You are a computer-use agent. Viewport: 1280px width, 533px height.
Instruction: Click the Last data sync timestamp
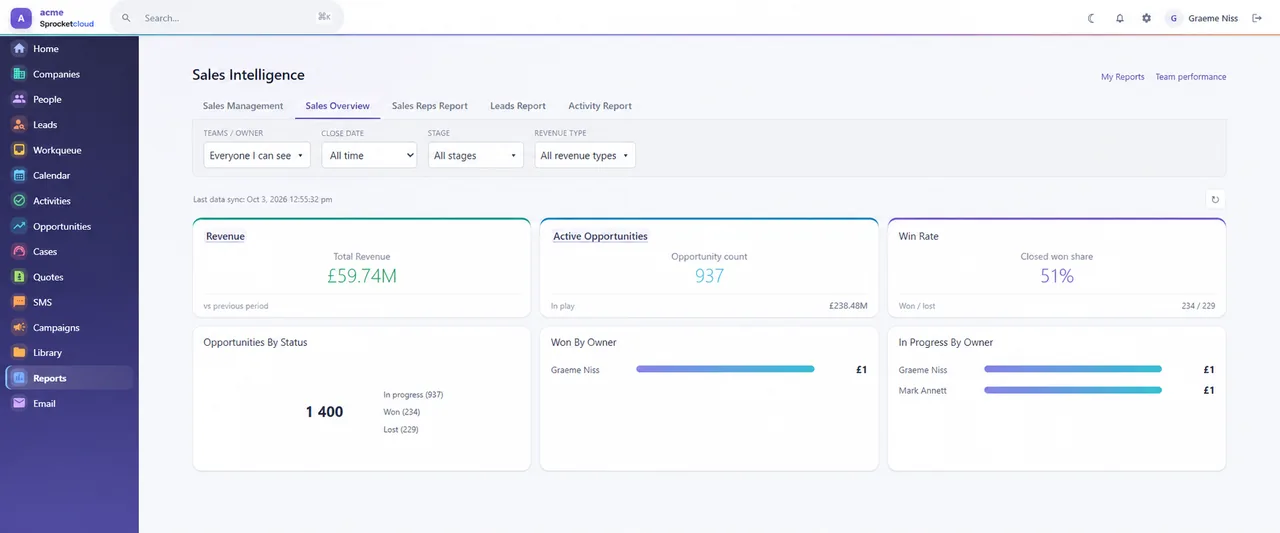pos(263,199)
